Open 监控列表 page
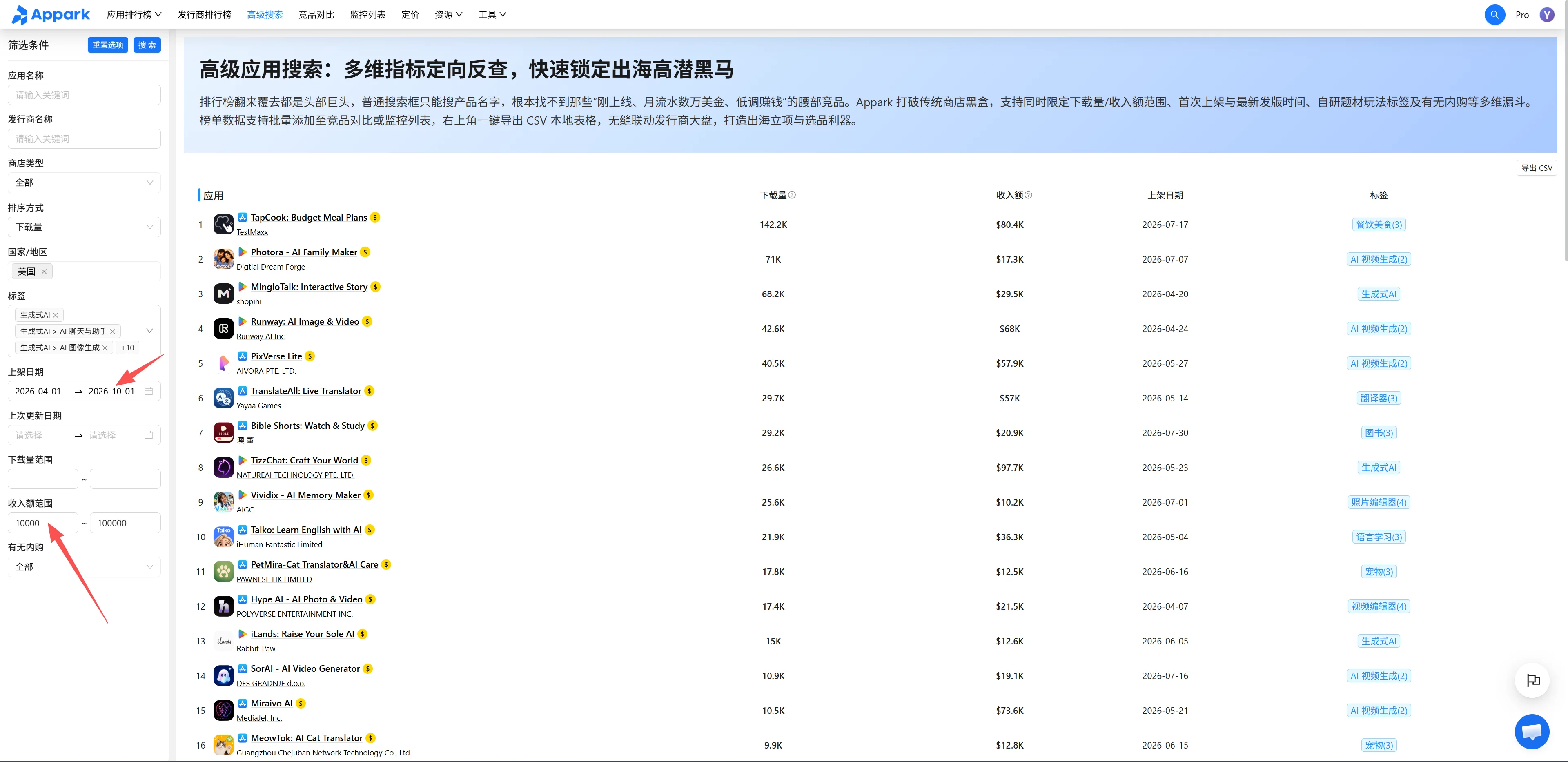This screenshot has width=1568, height=762. point(367,15)
